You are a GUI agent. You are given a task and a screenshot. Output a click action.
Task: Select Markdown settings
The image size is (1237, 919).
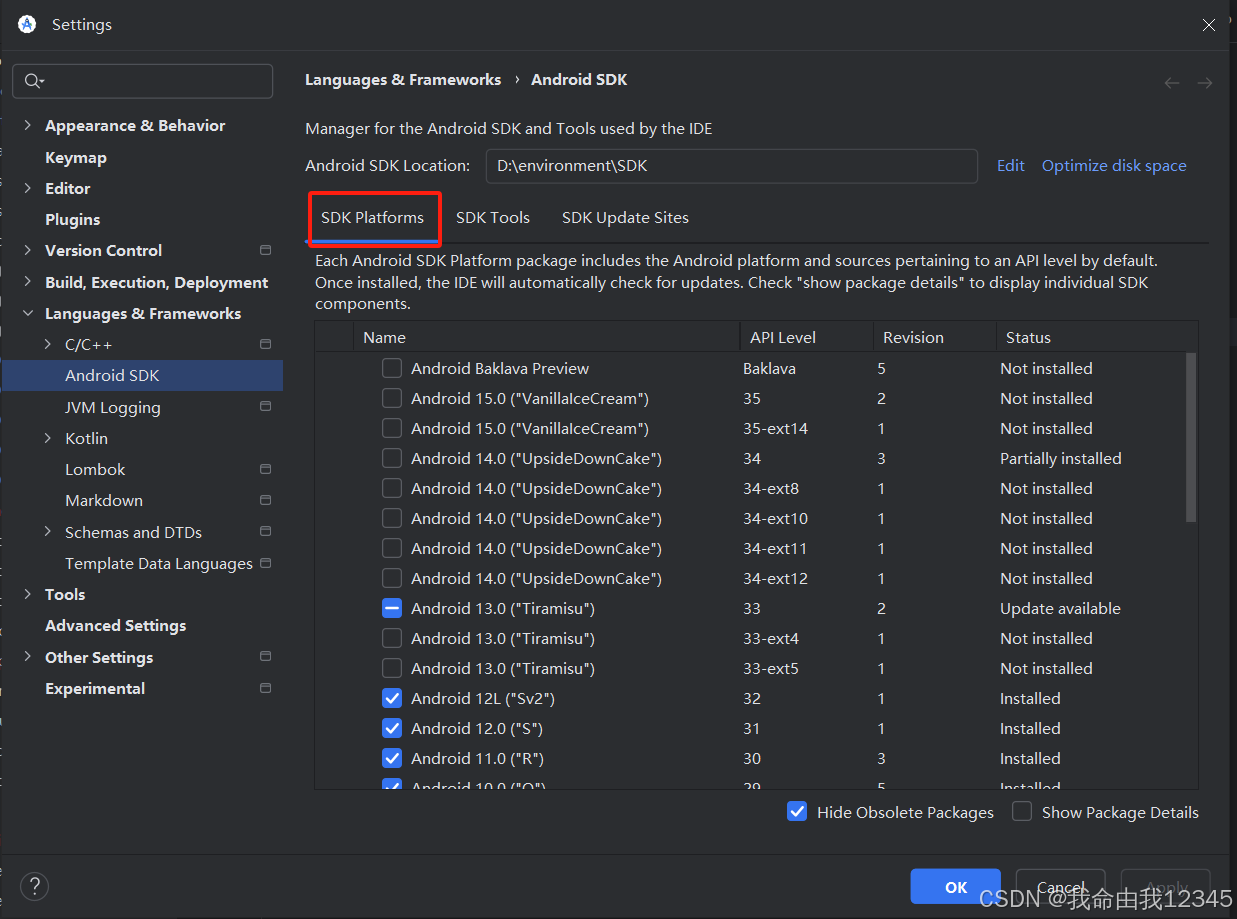click(104, 500)
